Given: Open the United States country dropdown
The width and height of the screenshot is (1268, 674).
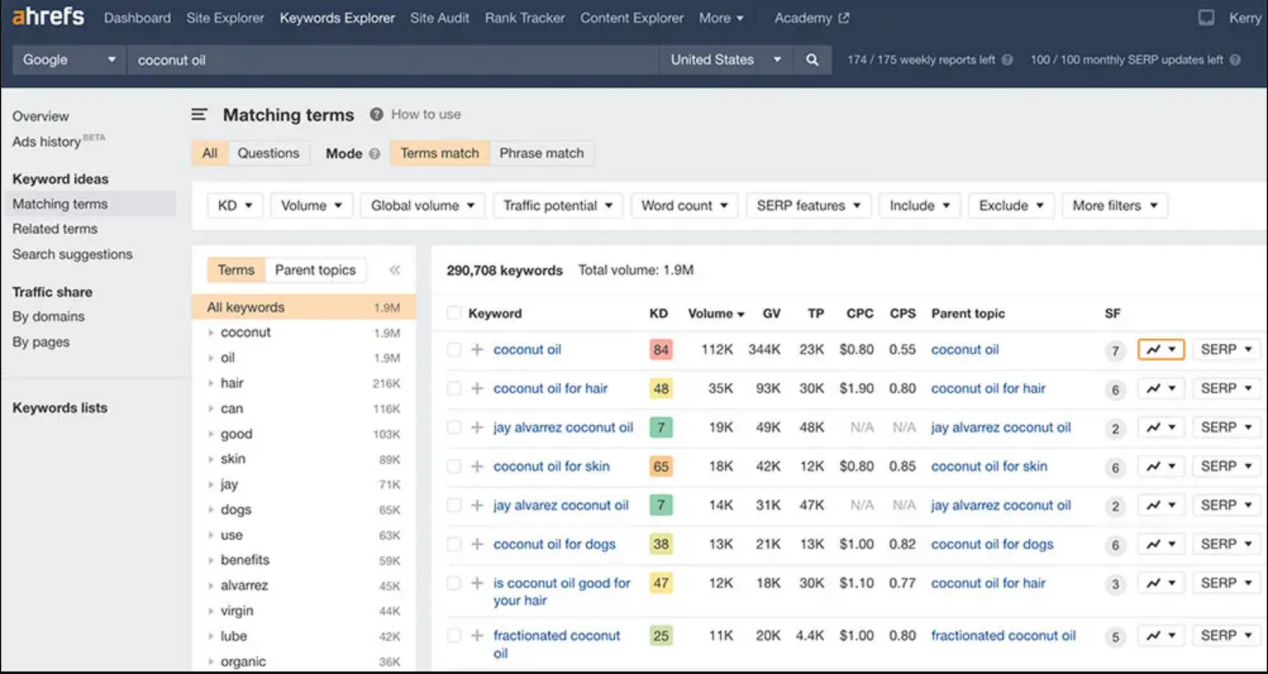Looking at the screenshot, I should (x=726, y=60).
